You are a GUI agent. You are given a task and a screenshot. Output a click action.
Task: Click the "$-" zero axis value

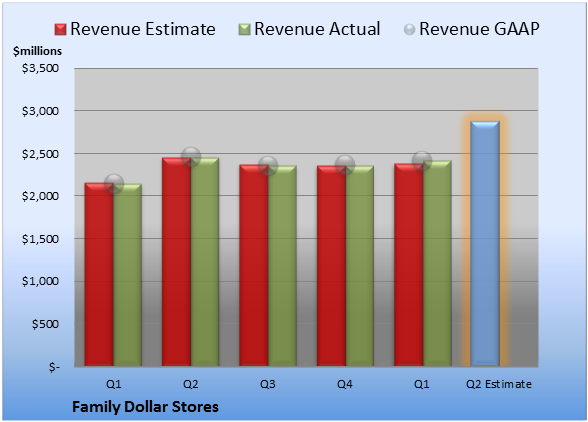click(x=54, y=367)
